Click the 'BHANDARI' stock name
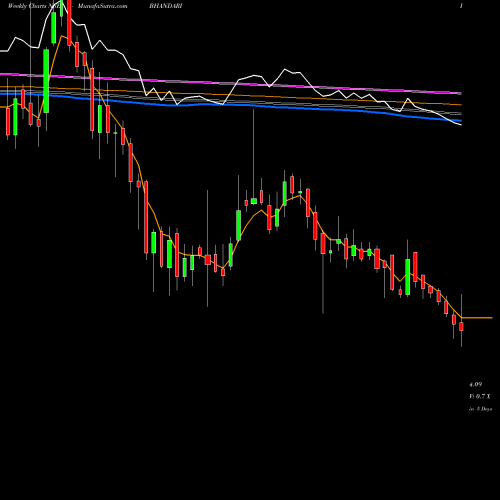 click(166, 6)
